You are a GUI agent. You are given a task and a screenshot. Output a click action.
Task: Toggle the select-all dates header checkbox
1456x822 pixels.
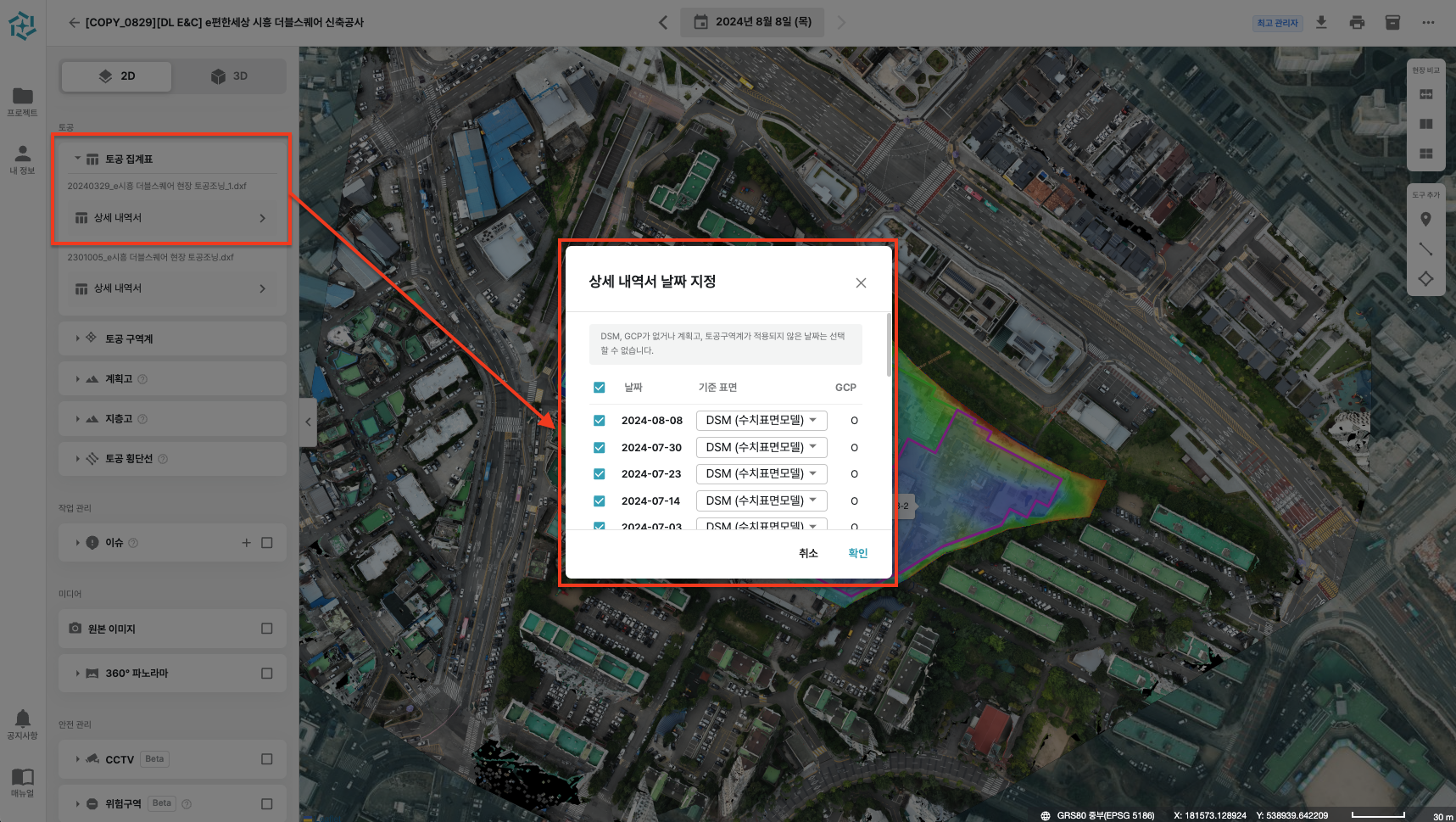600,388
